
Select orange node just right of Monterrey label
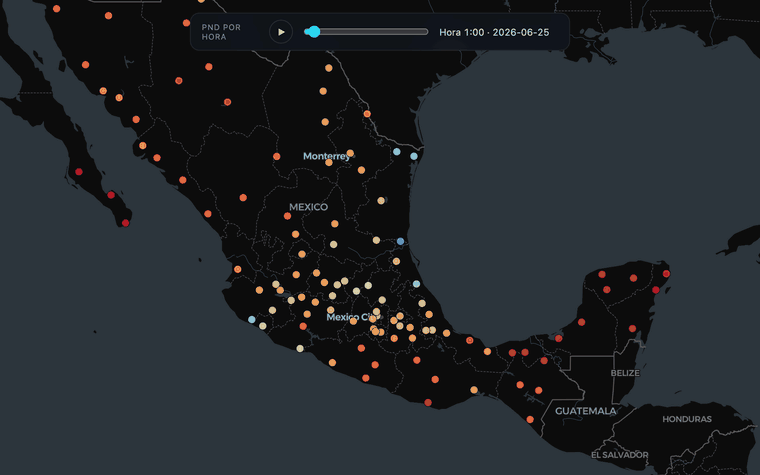point(350,153)
